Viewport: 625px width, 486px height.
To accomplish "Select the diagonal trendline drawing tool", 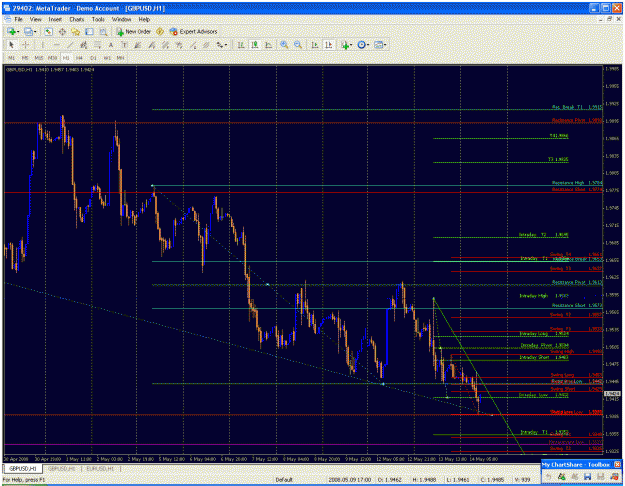I will coord(70,45).
